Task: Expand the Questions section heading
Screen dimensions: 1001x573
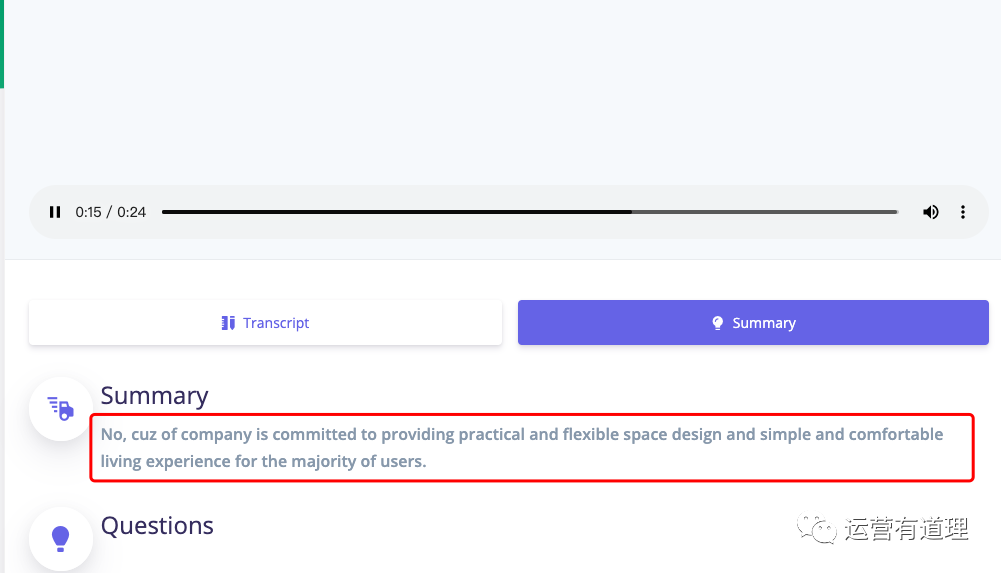Action: pos(157,526)
